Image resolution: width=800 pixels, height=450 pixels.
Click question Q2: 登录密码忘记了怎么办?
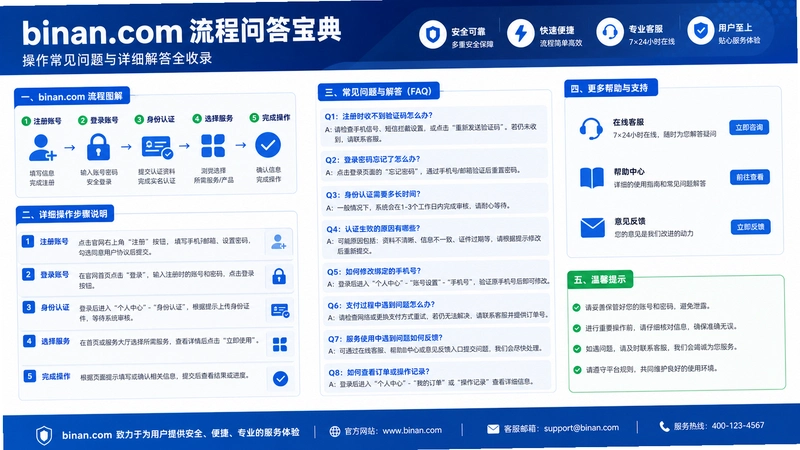tap(372, 159)
